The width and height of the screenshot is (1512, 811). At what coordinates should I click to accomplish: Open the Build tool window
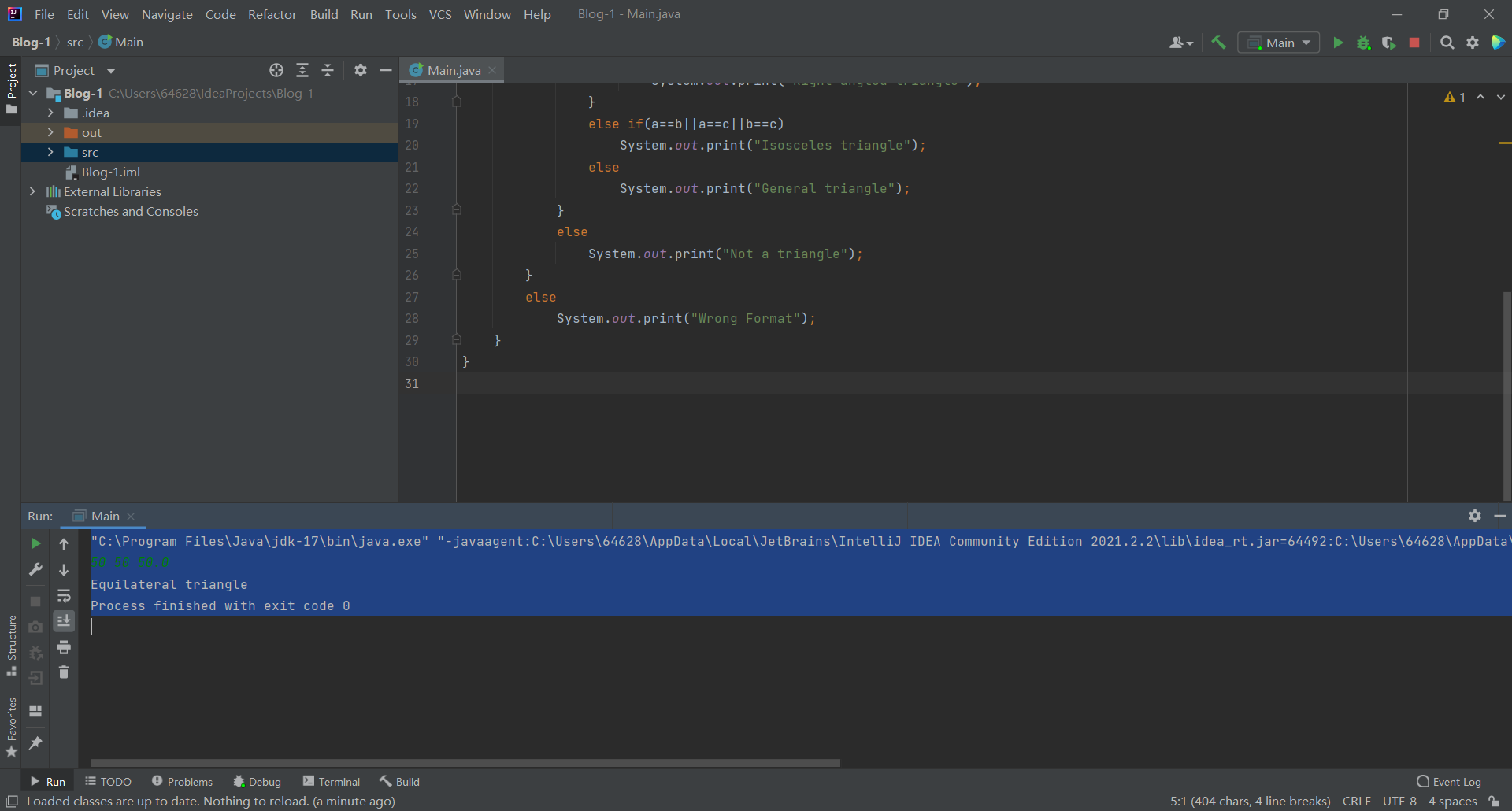[x=399, y=781]
